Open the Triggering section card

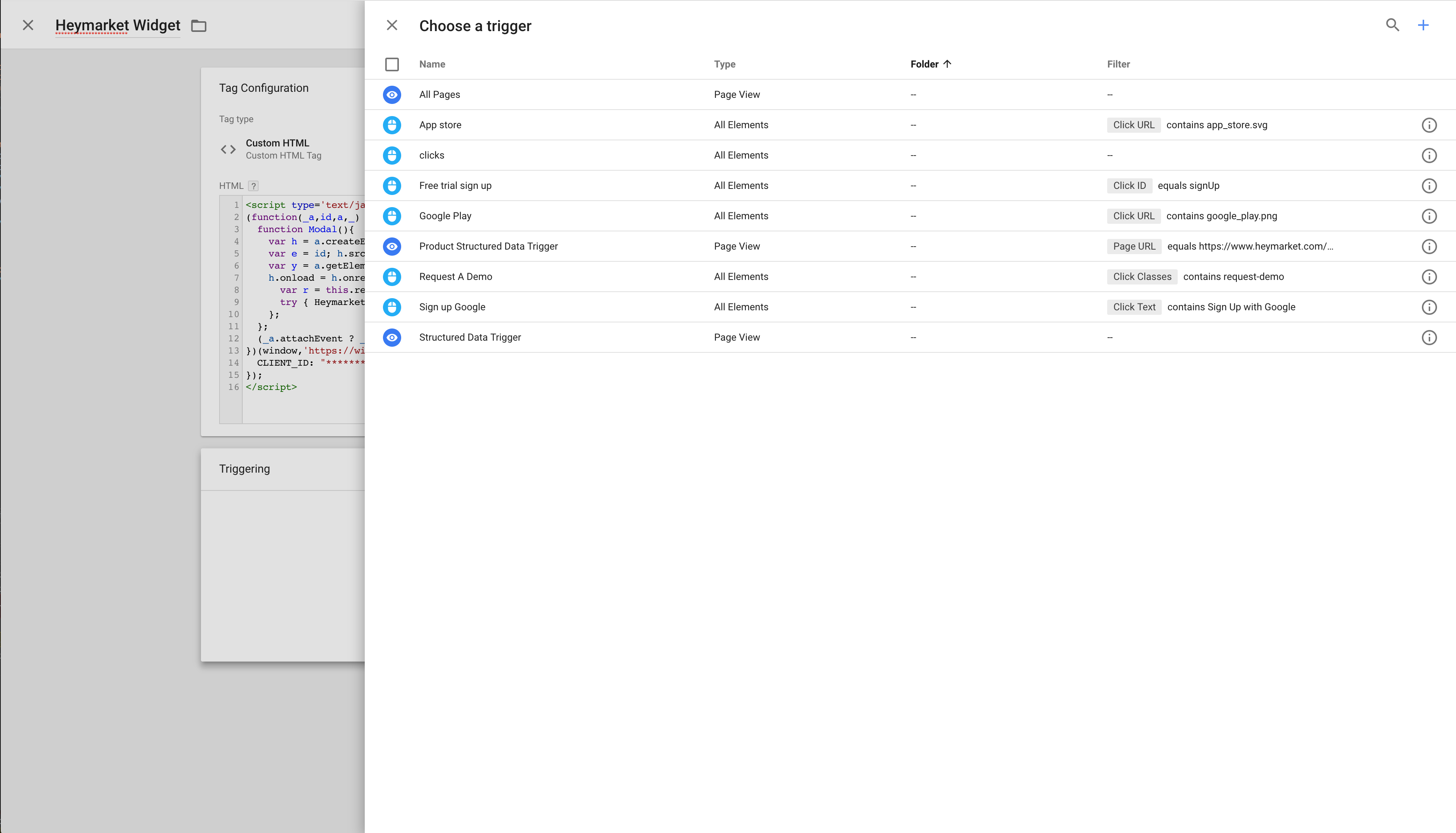(x=282, y=554)
